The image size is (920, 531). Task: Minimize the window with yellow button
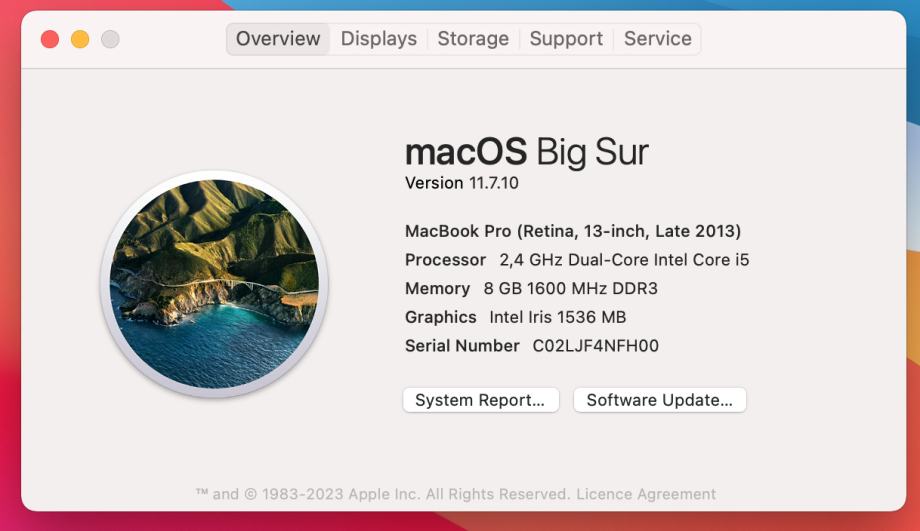pyautogui.click(x=80, y=39)
